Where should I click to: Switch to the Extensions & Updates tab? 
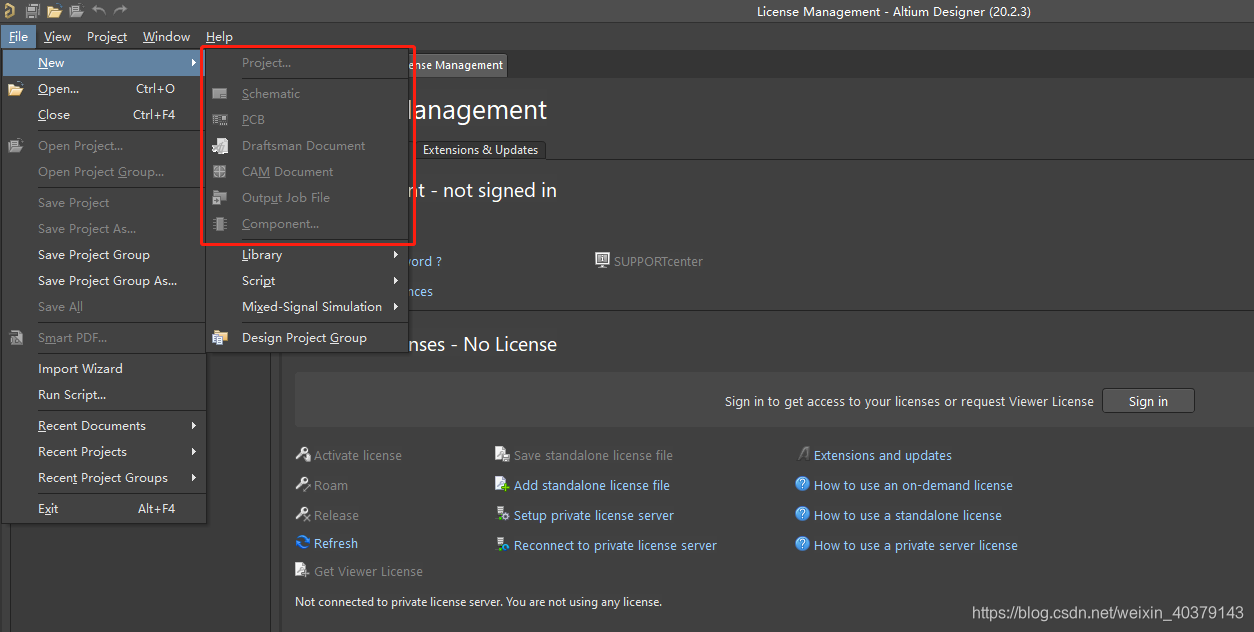480,150
